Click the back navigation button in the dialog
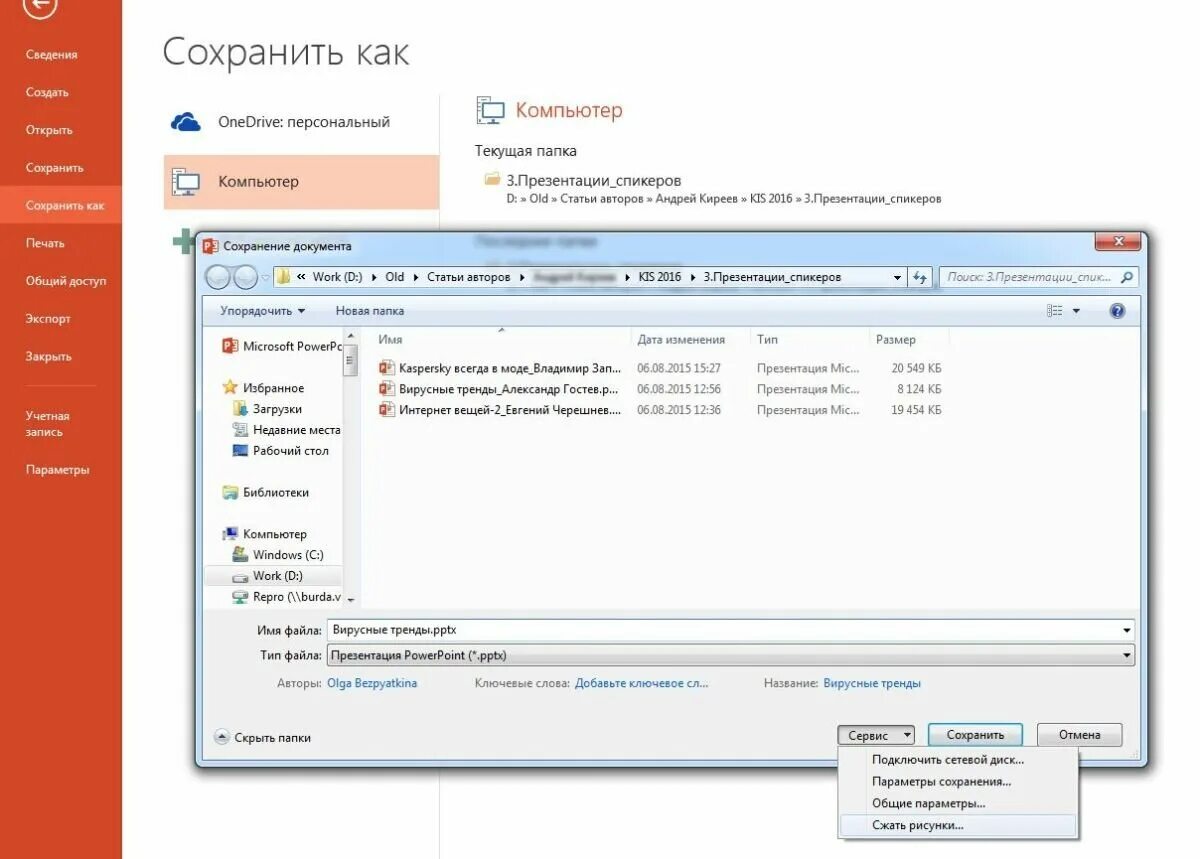 click(219, 277)
